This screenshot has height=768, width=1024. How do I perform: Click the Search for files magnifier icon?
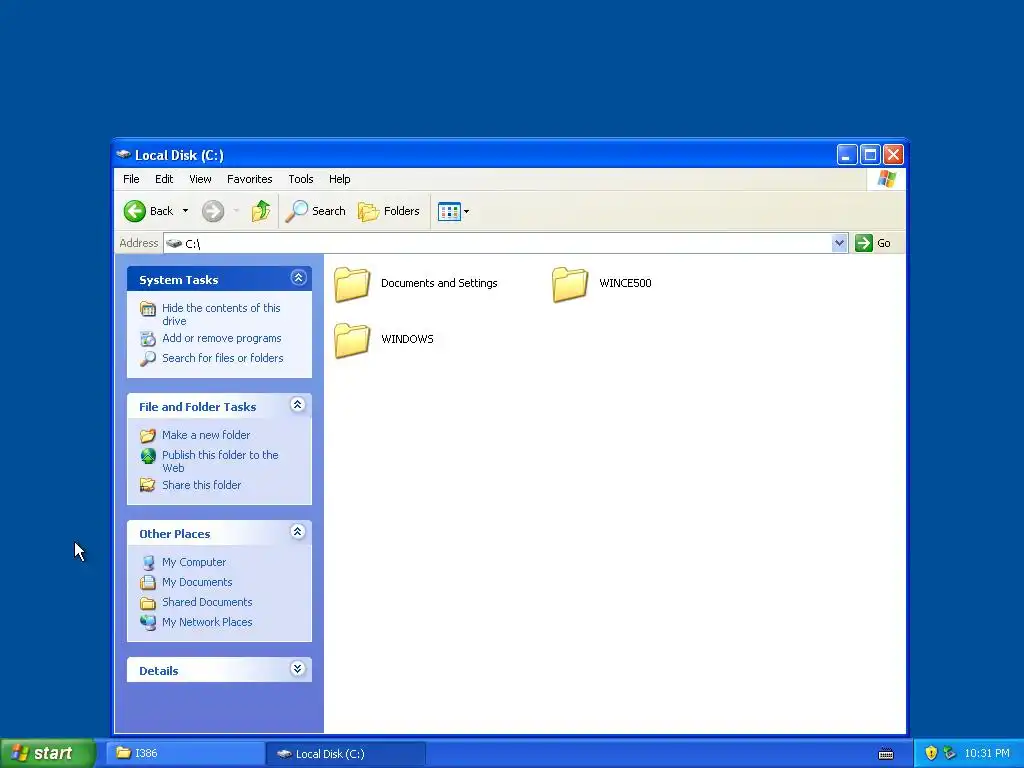(x=148, y=359)
